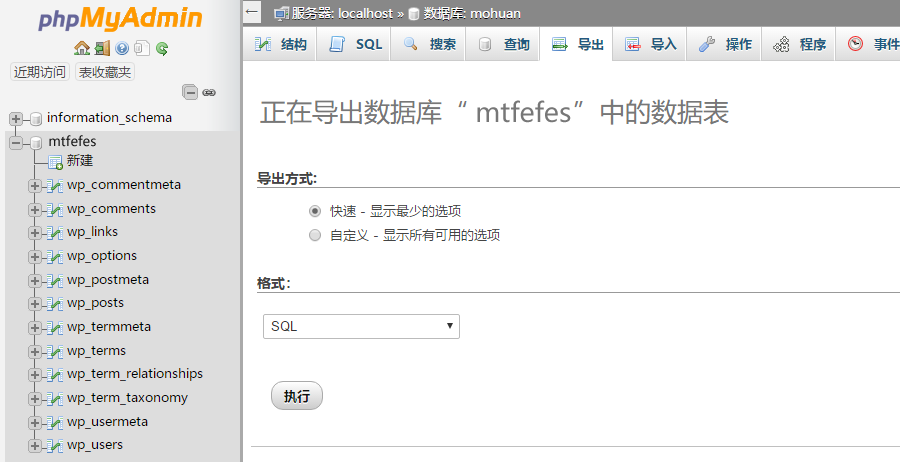Collapse the mtfefes database tree
Screen dimensions: 900x462
(x=16, y=142)
